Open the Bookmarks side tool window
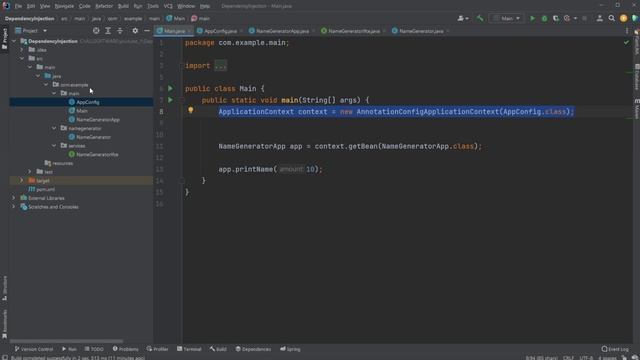640x360 pixels. coord(4,324)
